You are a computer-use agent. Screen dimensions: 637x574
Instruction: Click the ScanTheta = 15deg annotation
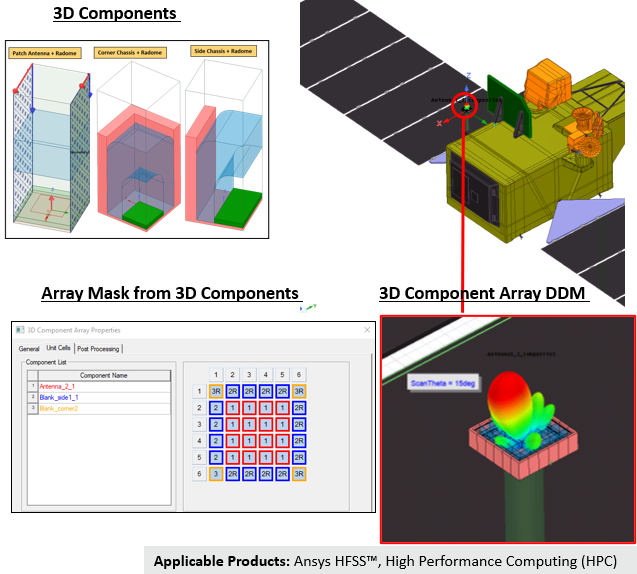click(443, 383)
